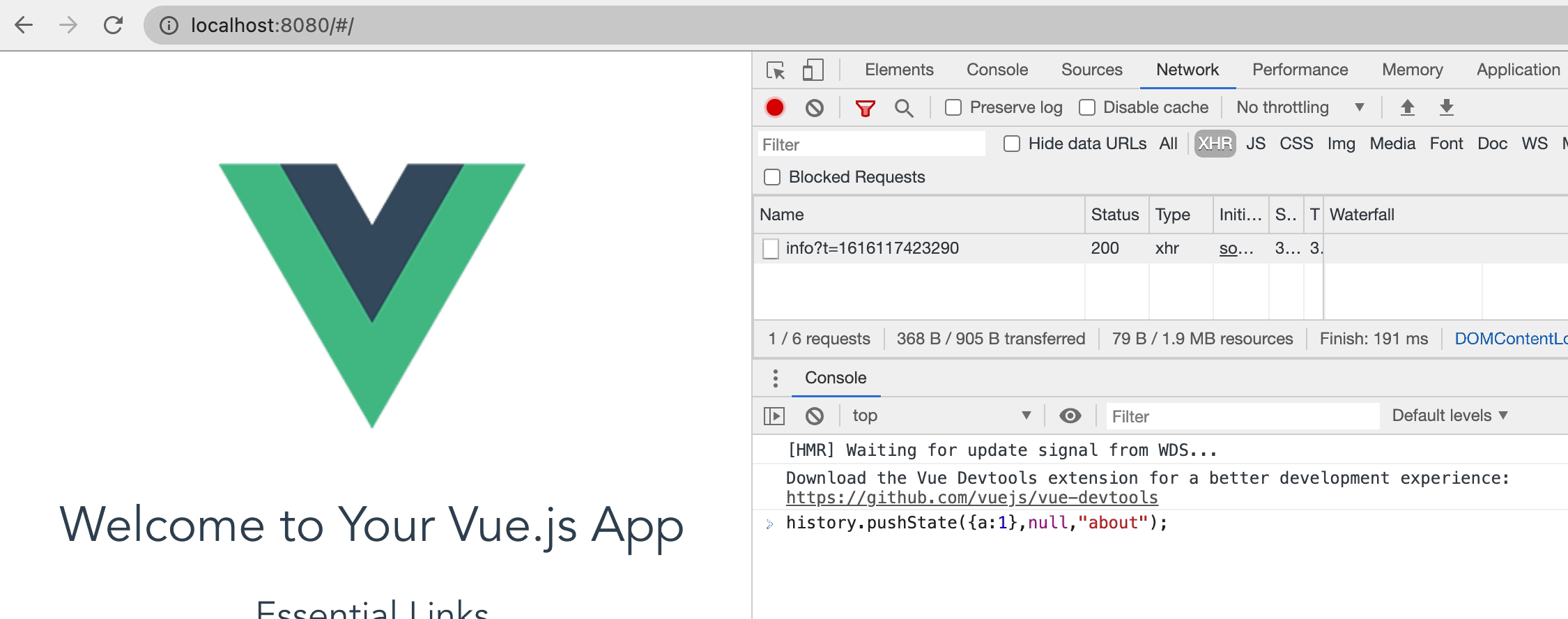Clear the console output

(x=815, y=416)
